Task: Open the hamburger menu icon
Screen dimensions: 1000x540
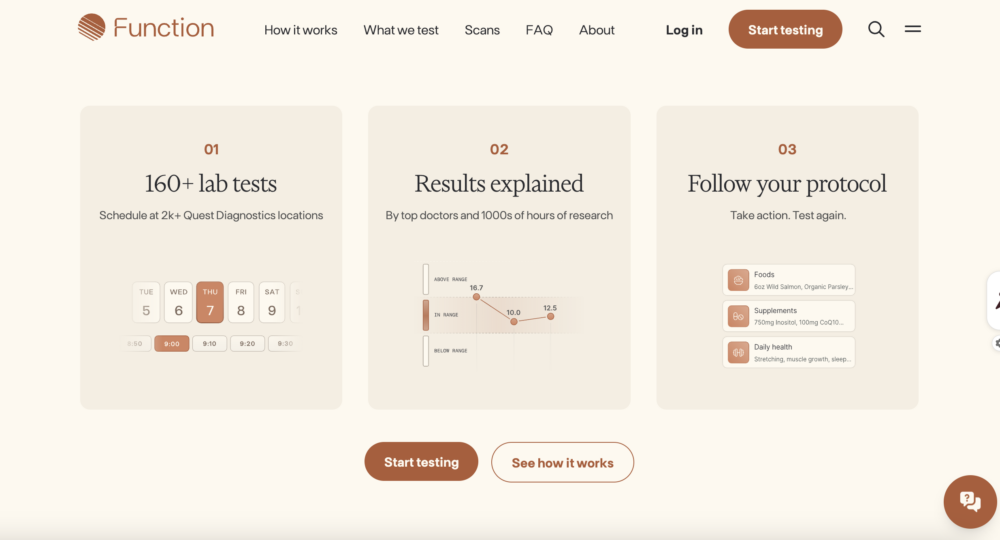Action: [x=913, y=29]
